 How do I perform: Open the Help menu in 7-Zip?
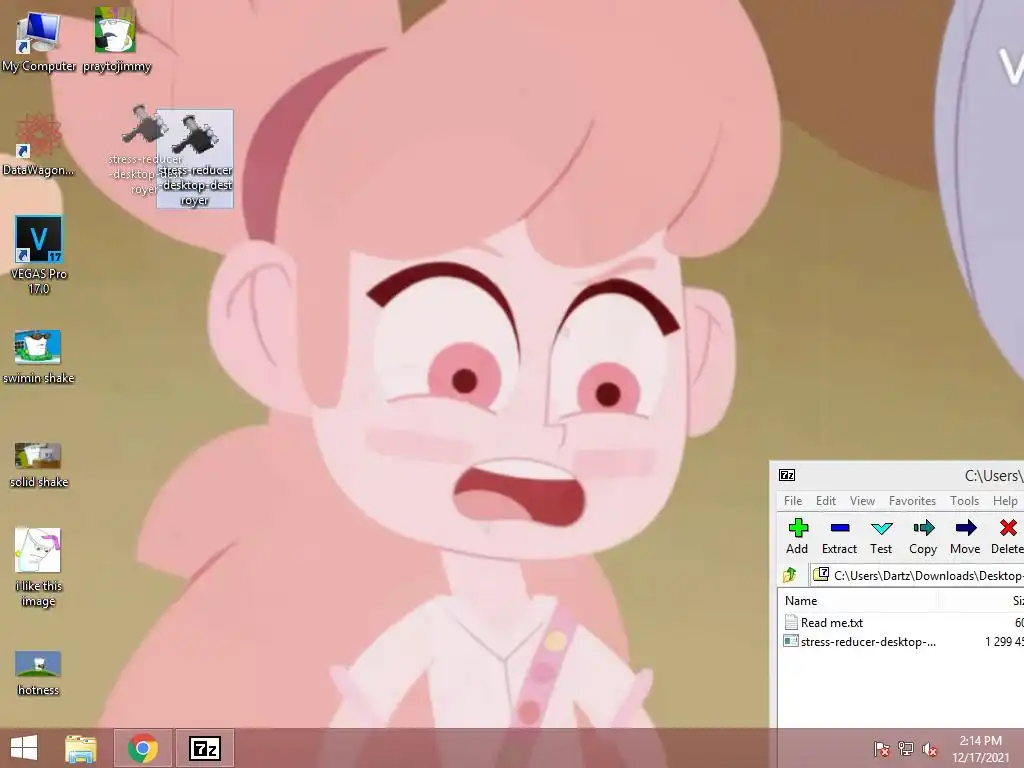point(1005,501)
